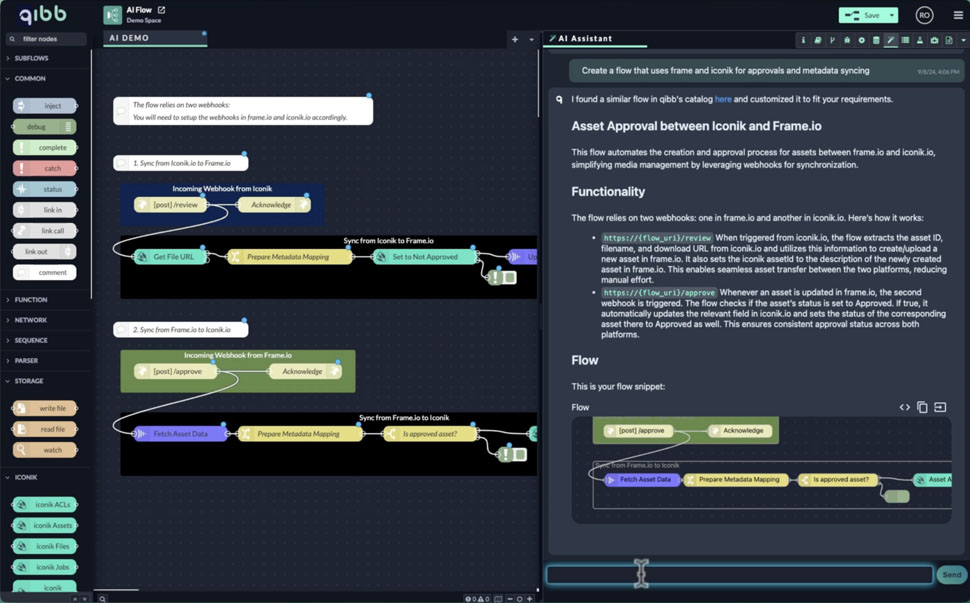Copy the flow snippet with copy icon
This screenshot has width=970, height=603.
922,407
